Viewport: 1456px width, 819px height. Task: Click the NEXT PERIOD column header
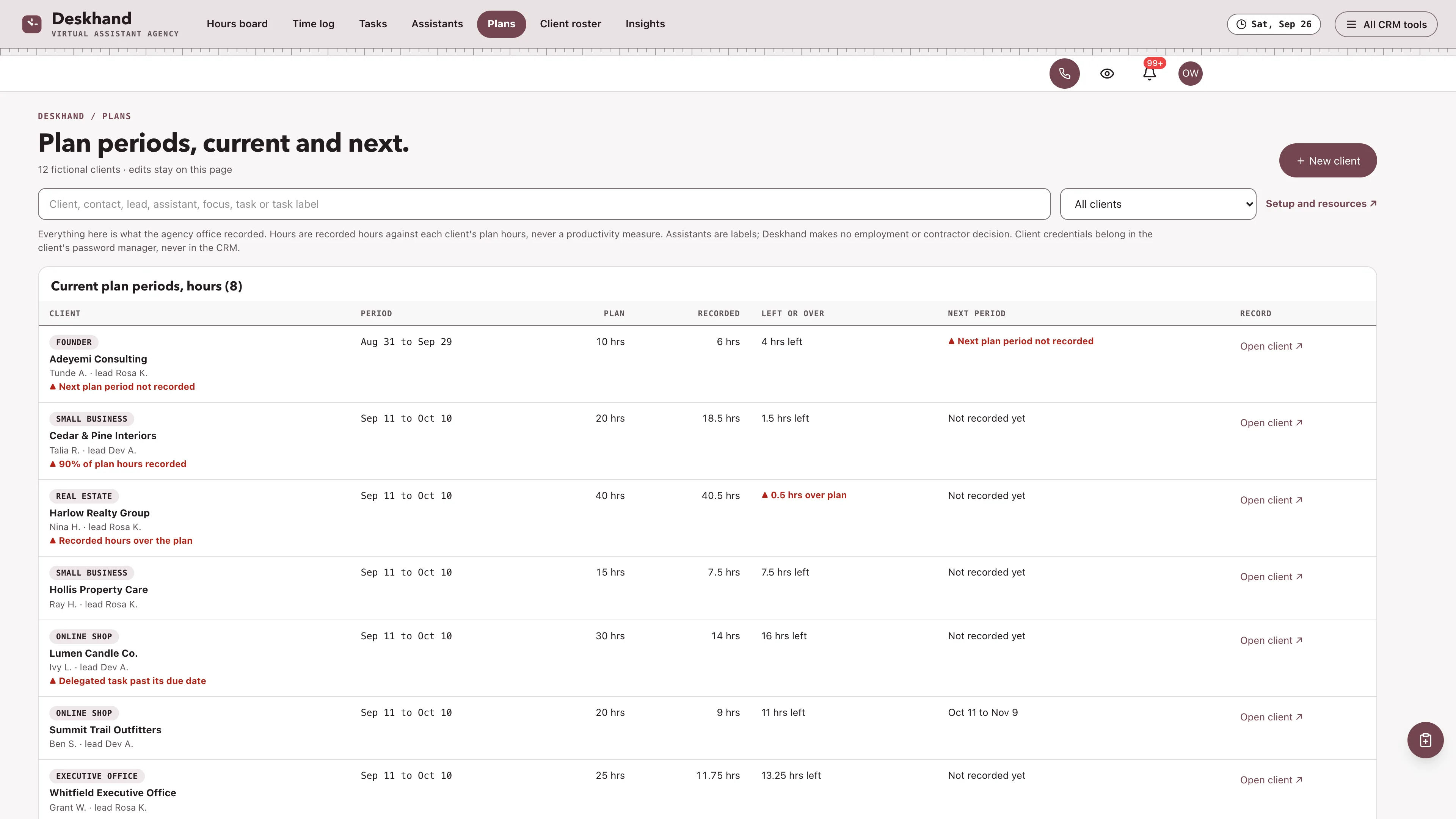click(x=976, y=314)
